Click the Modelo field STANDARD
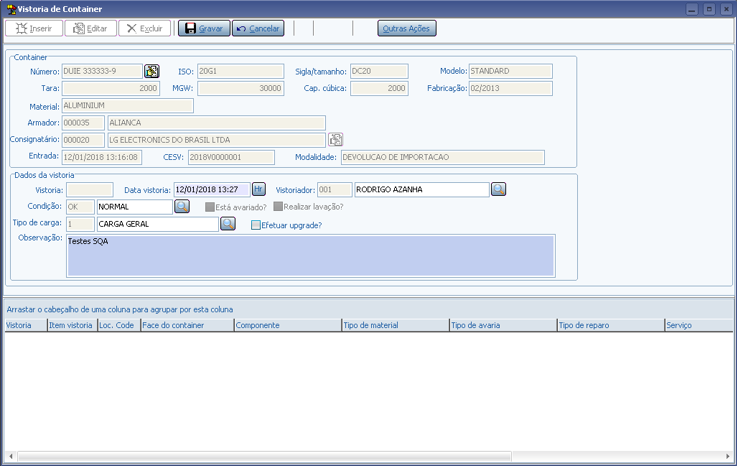The image size is (737, 466). point(510,71)
